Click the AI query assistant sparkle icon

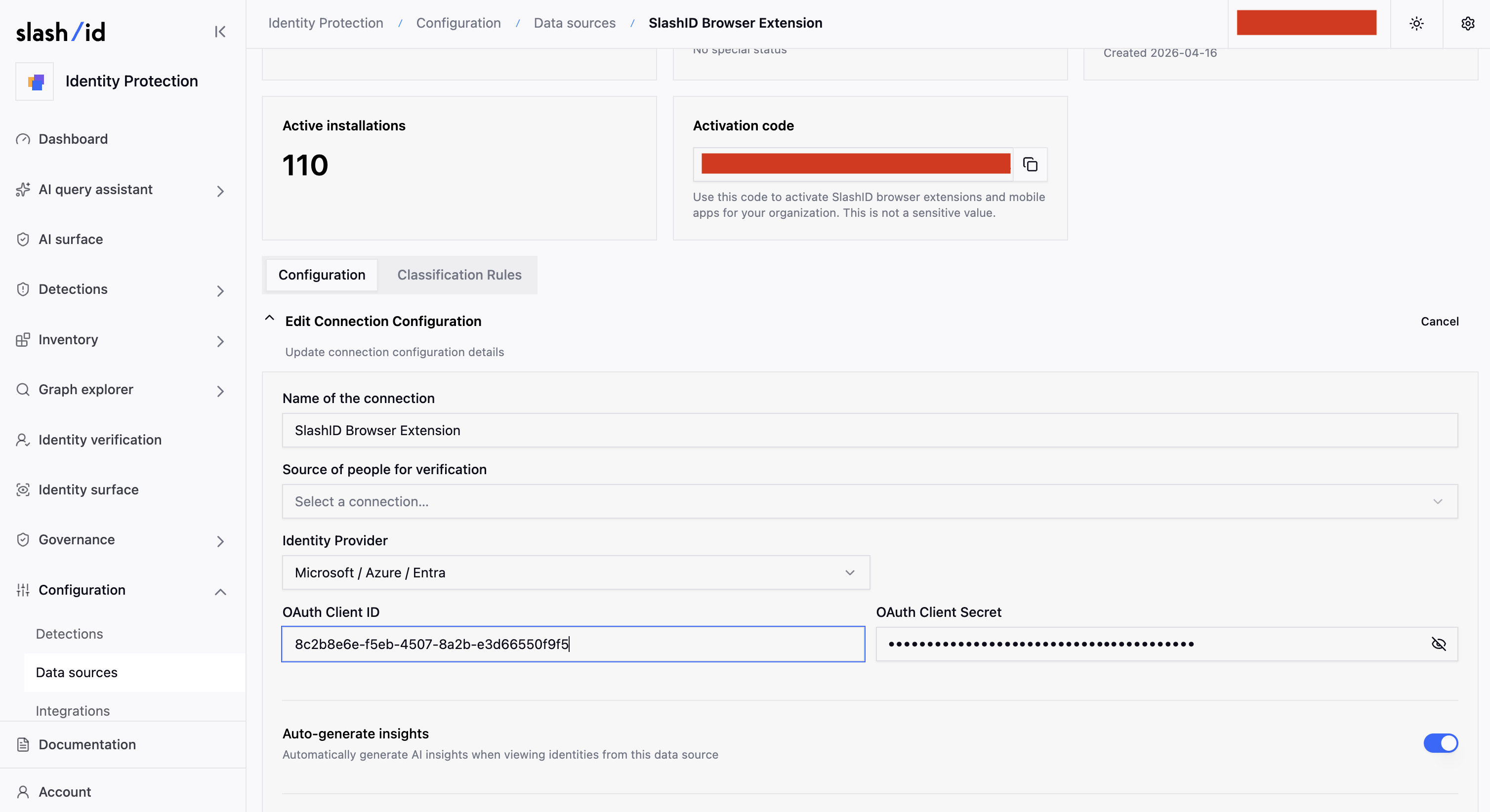23,190
